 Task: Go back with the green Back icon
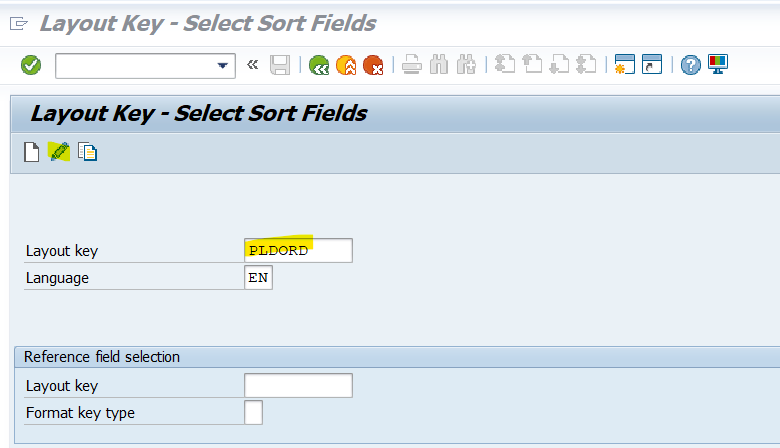(319, 65)
